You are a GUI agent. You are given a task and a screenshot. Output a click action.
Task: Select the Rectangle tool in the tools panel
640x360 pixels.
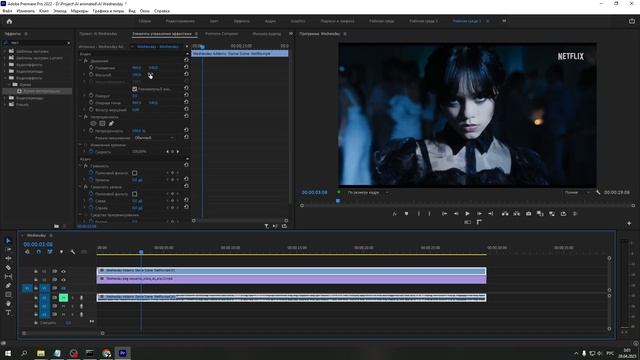click(8, 294)
